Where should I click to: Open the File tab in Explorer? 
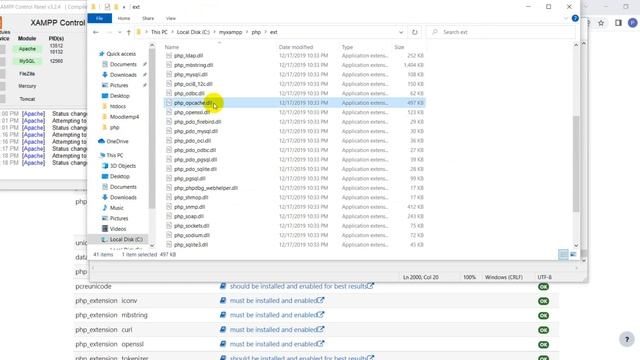[100, 18]
